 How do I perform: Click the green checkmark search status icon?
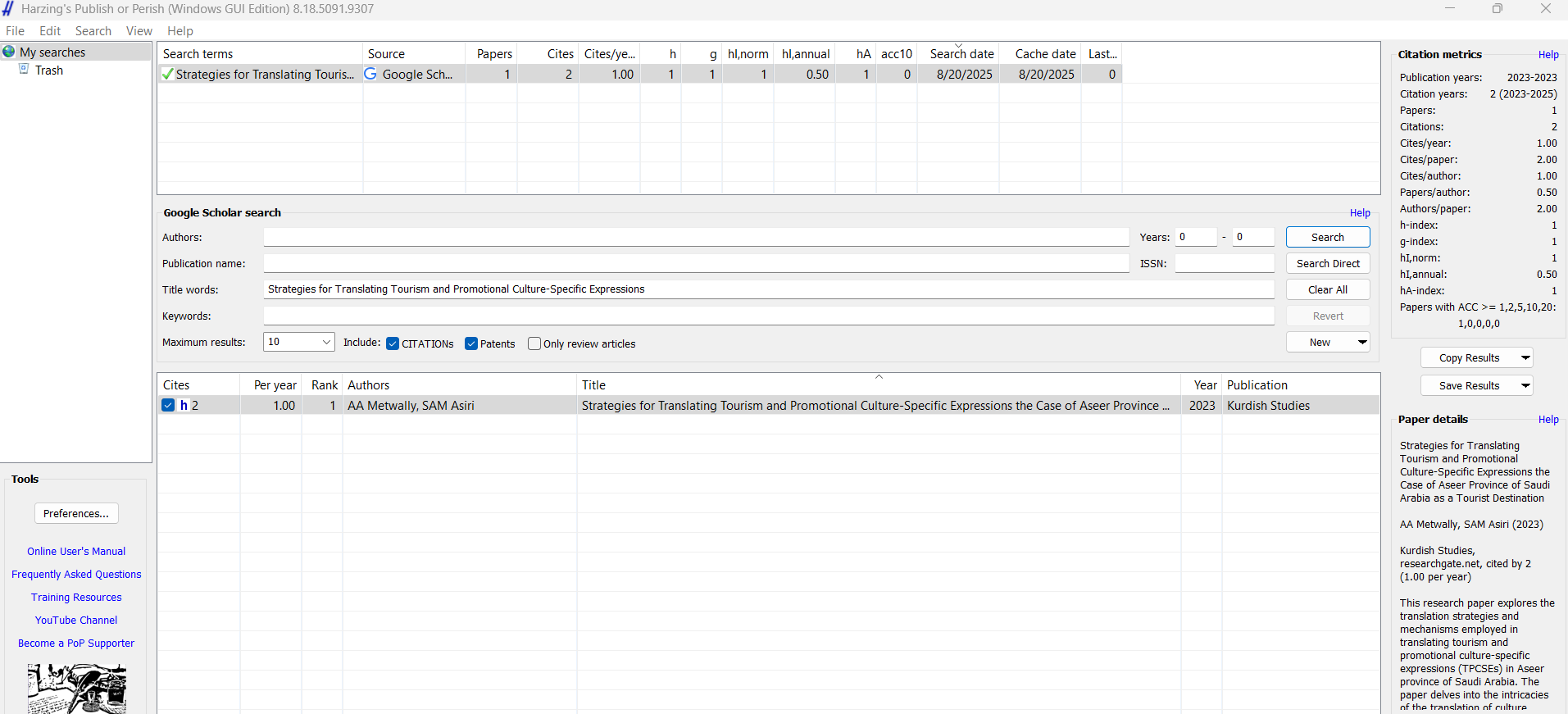click(167, 74)
